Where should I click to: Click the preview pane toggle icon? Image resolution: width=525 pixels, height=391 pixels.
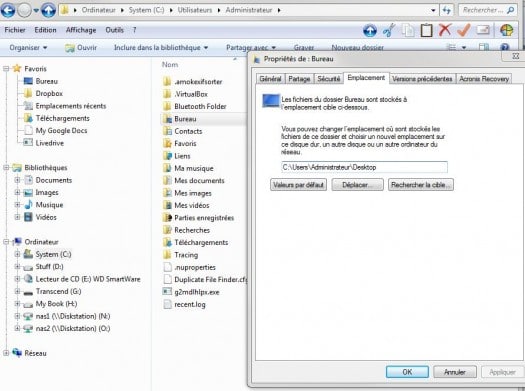483,47
